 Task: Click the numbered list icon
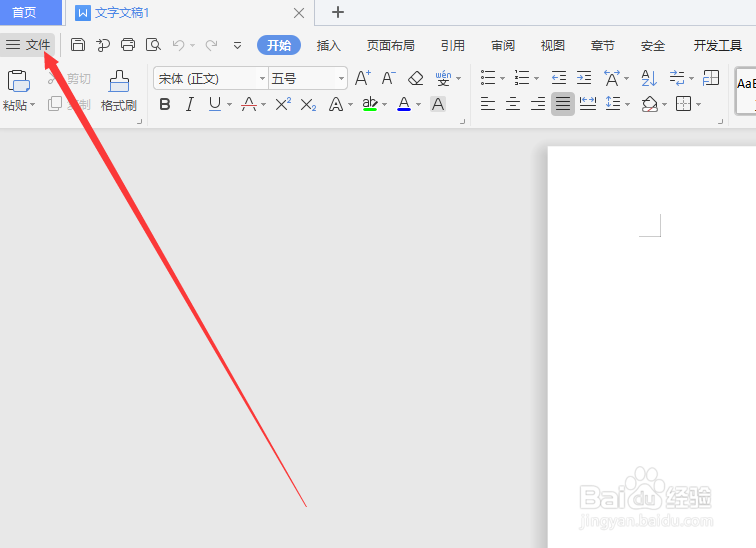point(522,78)
